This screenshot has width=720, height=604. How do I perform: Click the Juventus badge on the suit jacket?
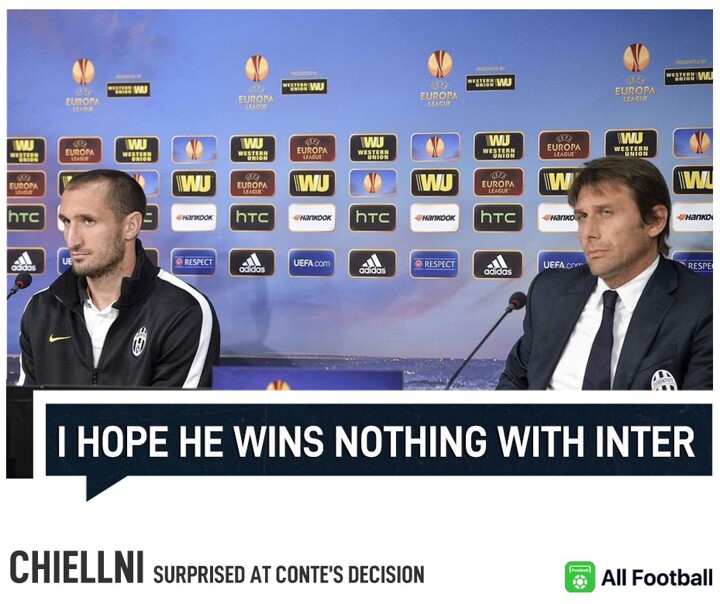click(x=663, y=380)
